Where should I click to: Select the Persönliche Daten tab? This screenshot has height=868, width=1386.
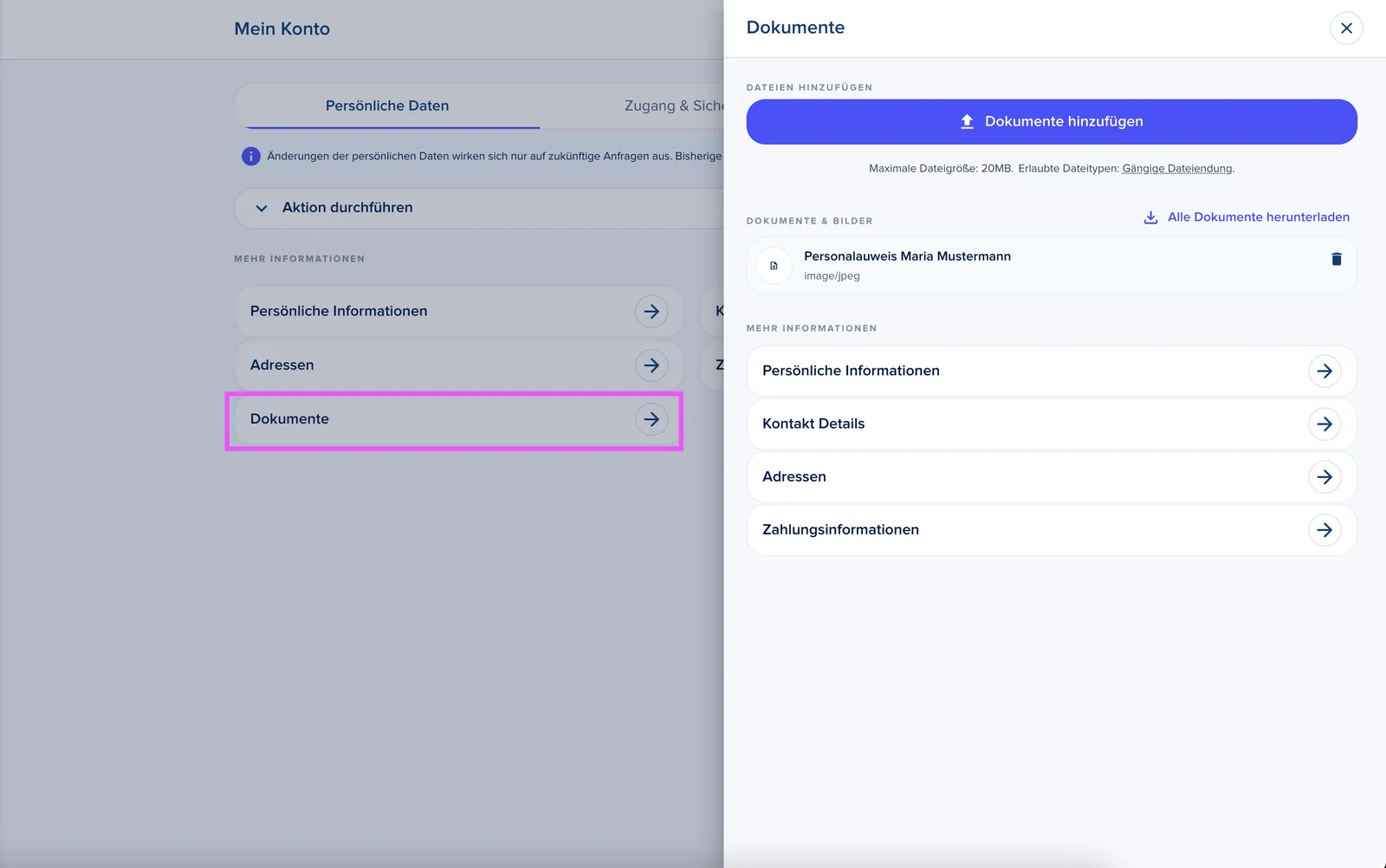(387, 106)
